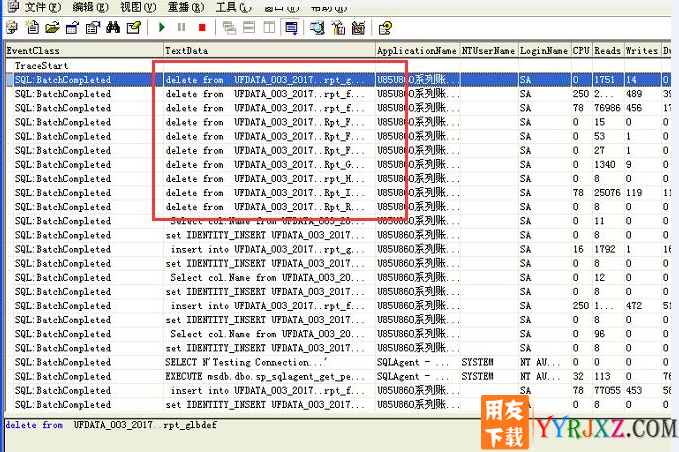The width and height of the screenshot is (679, 452).
Task: Click the delete from UFDATA_003_2017..Rpt_R... cell
Action: tap(269, 207)
